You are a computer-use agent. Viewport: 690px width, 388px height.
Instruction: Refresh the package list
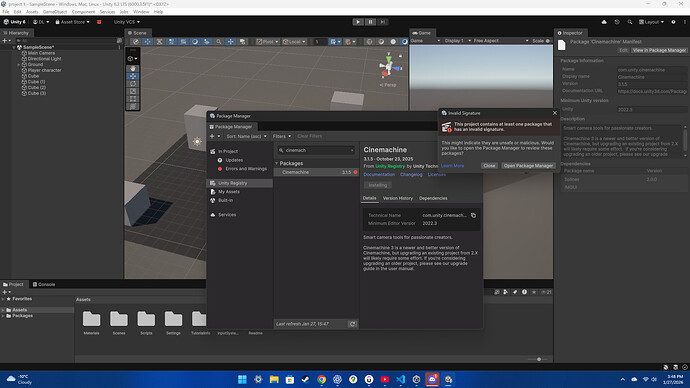(x=352, y=324)
